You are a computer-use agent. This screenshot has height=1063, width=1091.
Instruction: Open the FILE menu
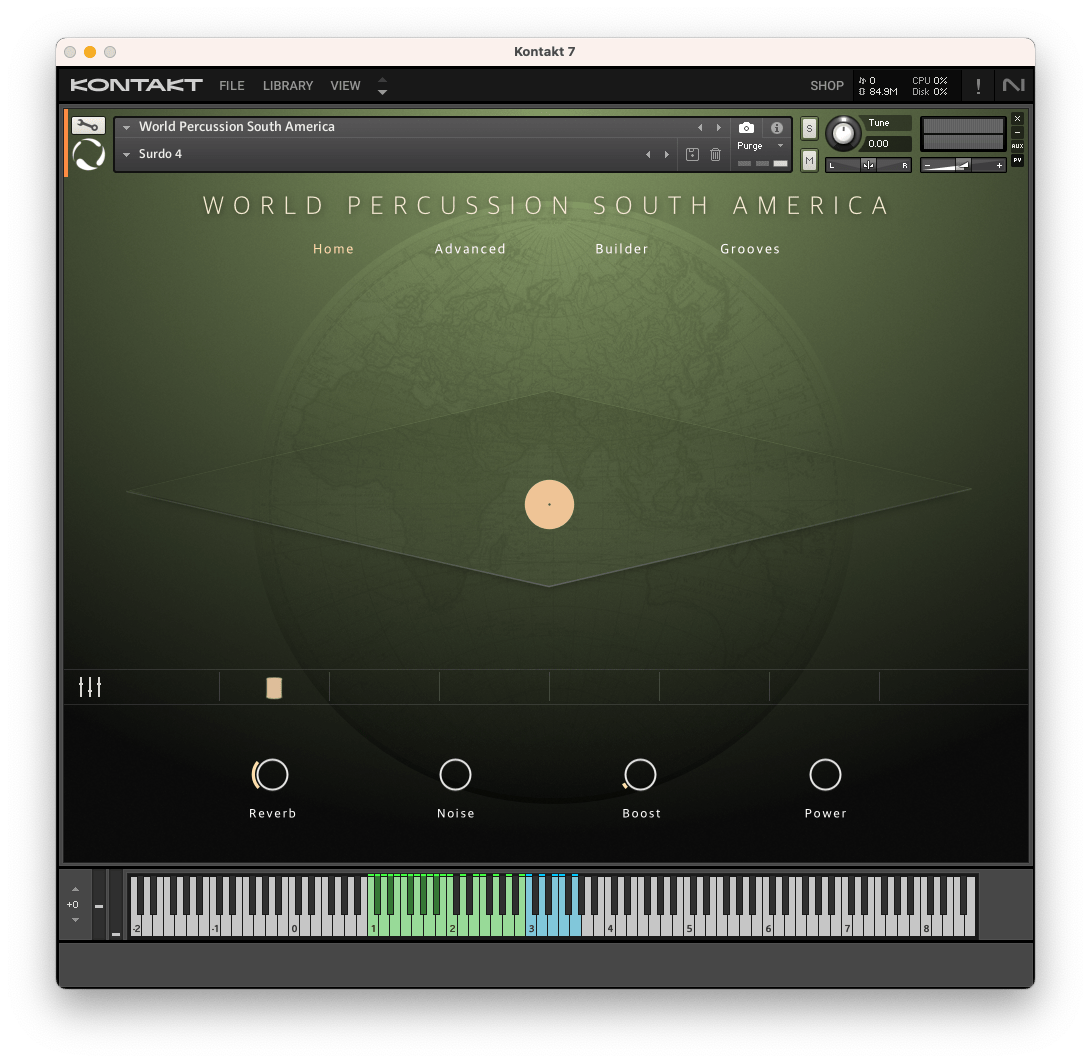click(x=232, y=86)
